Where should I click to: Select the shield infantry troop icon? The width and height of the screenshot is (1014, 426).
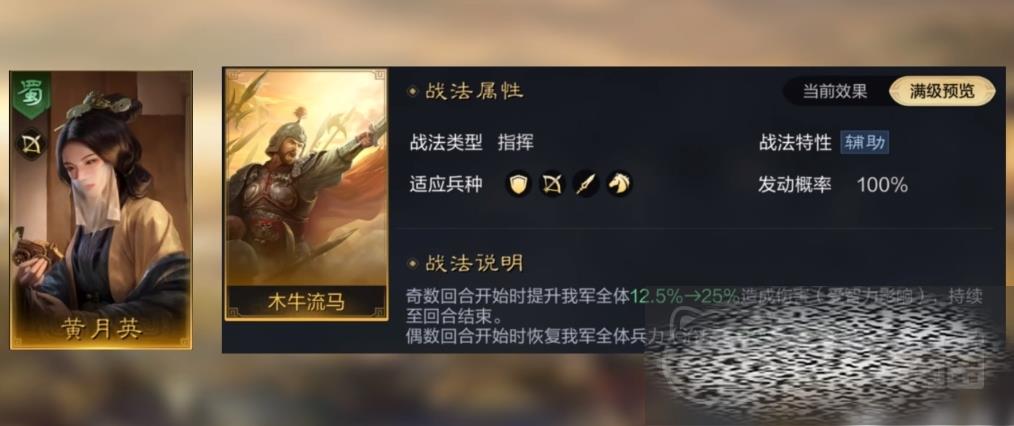(518, 185)
